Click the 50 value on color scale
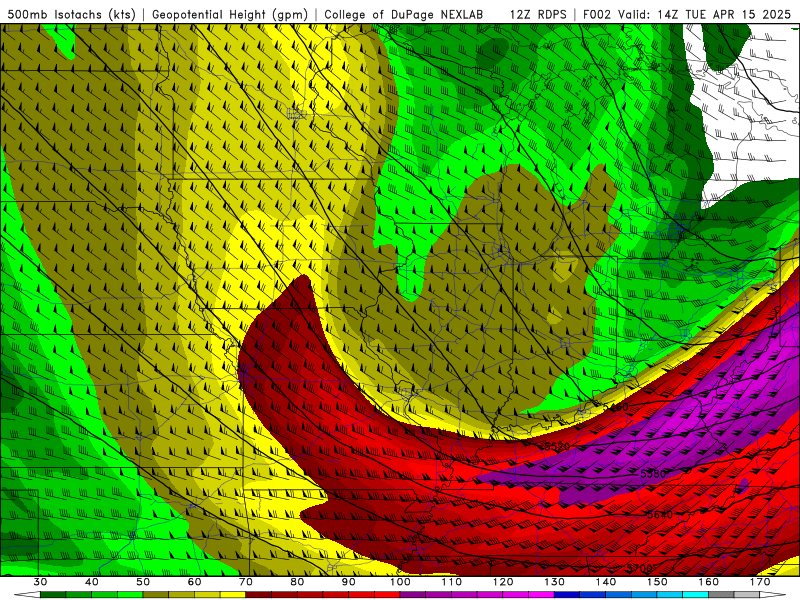 click(x=143, y=582)
